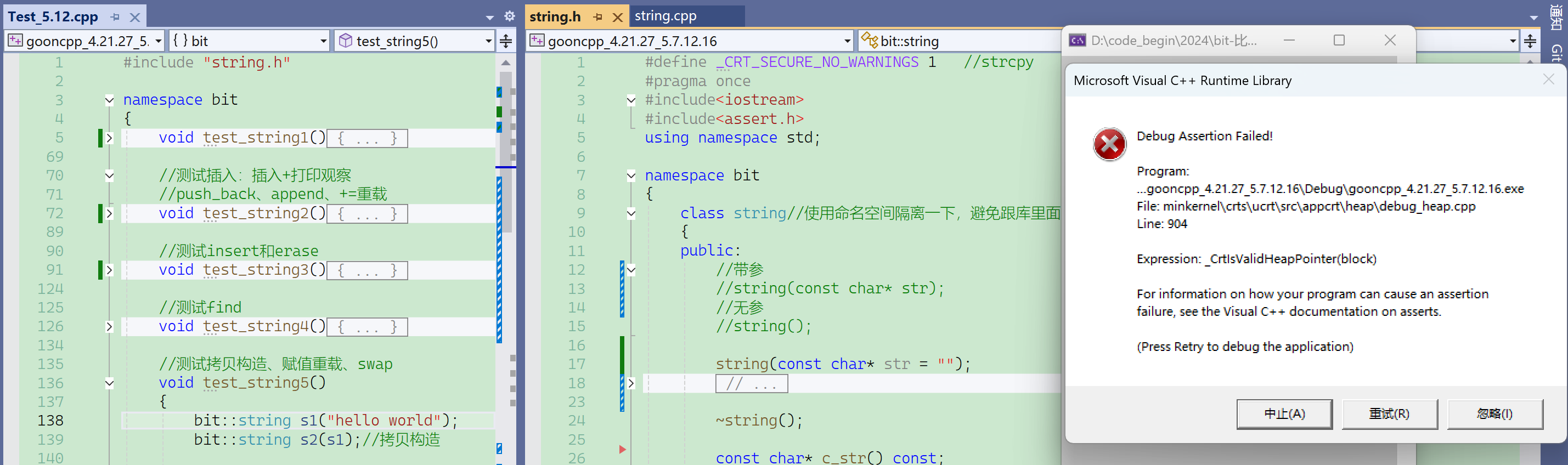Split the right editor window
1568x465 pixels.
click(1530, 41)
